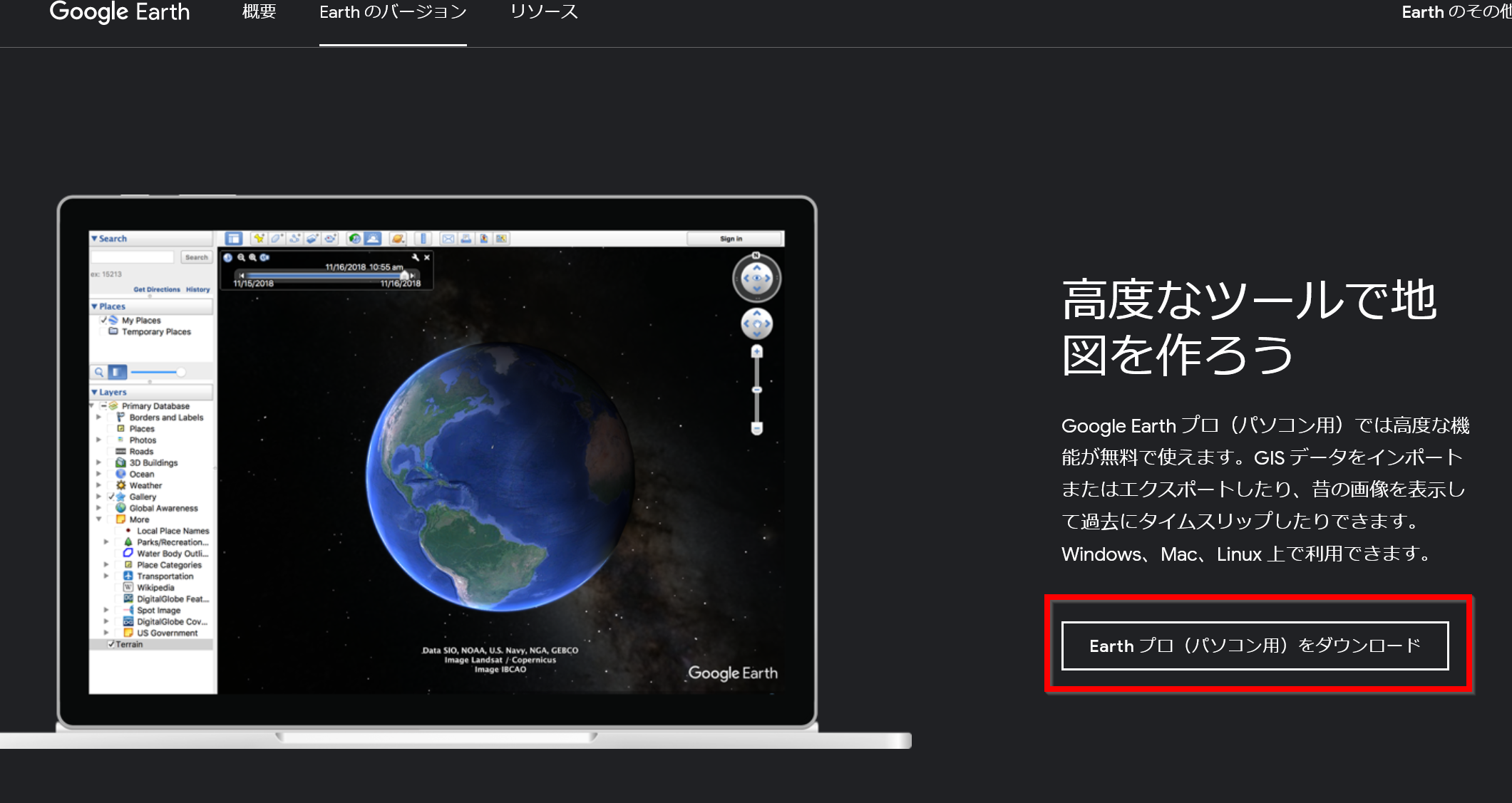Toggle the Ocean layer checkbox
Screen dimensions: 1512x803
point(110,474)
